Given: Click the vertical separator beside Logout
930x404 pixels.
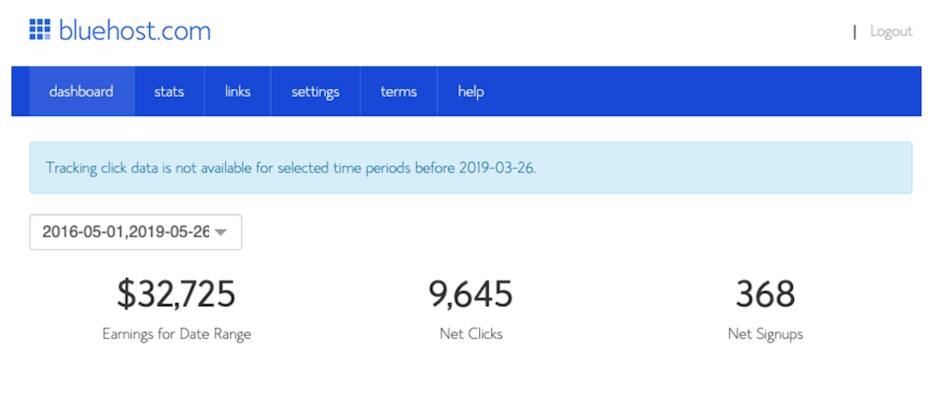Looking at the screenshot, I should [855, 32].
